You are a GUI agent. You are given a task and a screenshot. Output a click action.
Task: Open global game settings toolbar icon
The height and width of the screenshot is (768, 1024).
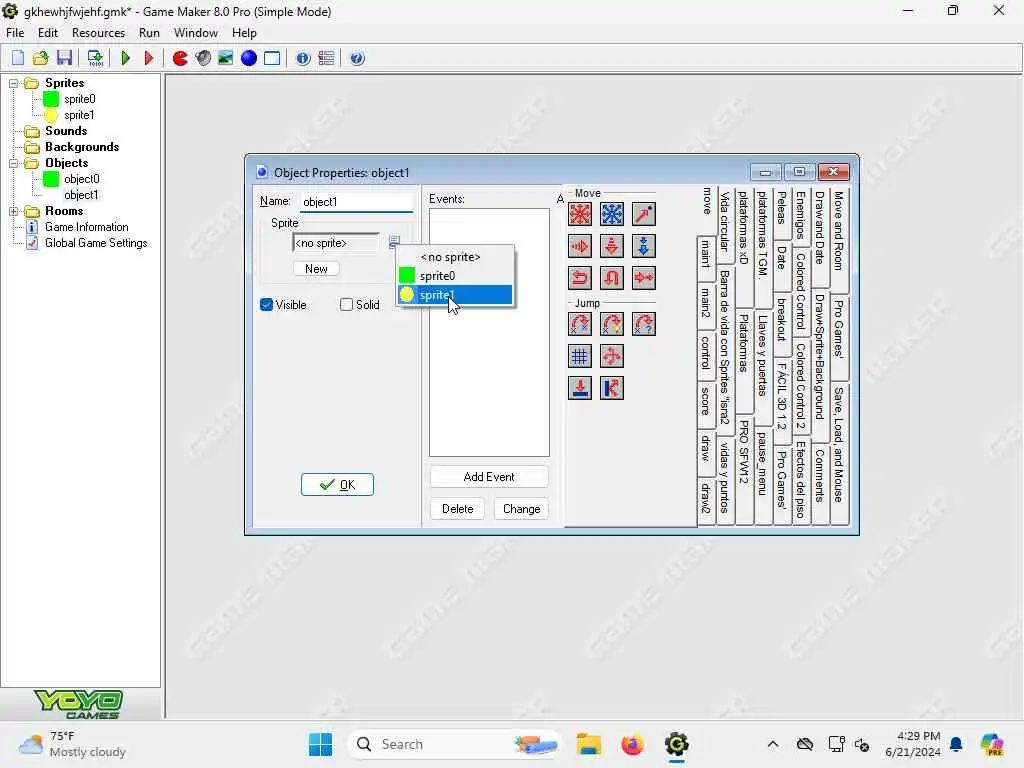coord(326,58)
